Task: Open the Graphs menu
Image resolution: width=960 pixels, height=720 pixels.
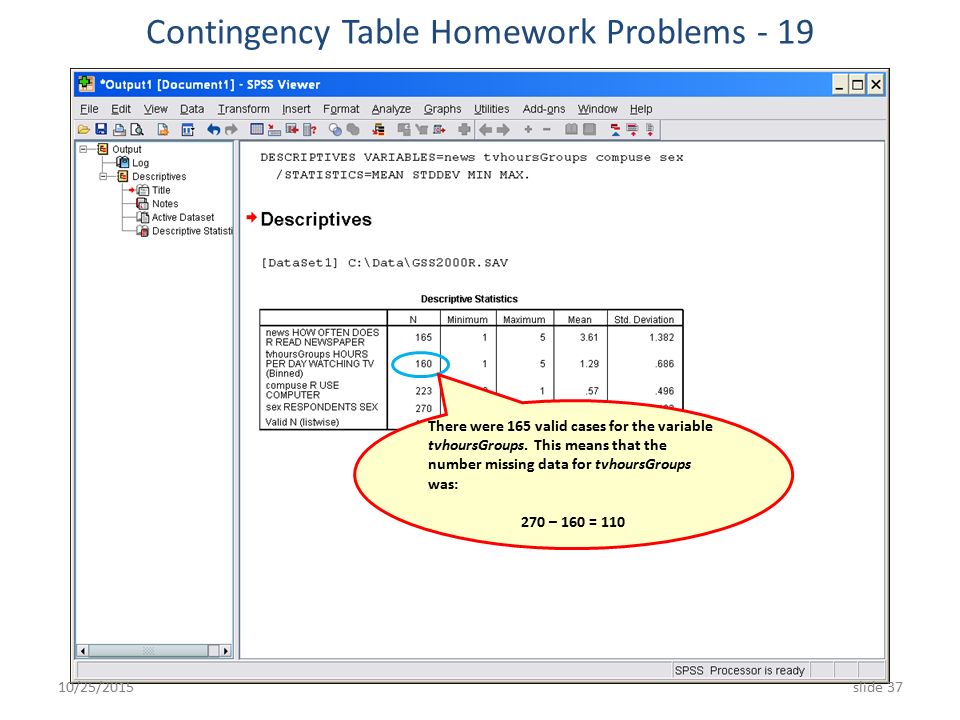Action: pos(443,109)
